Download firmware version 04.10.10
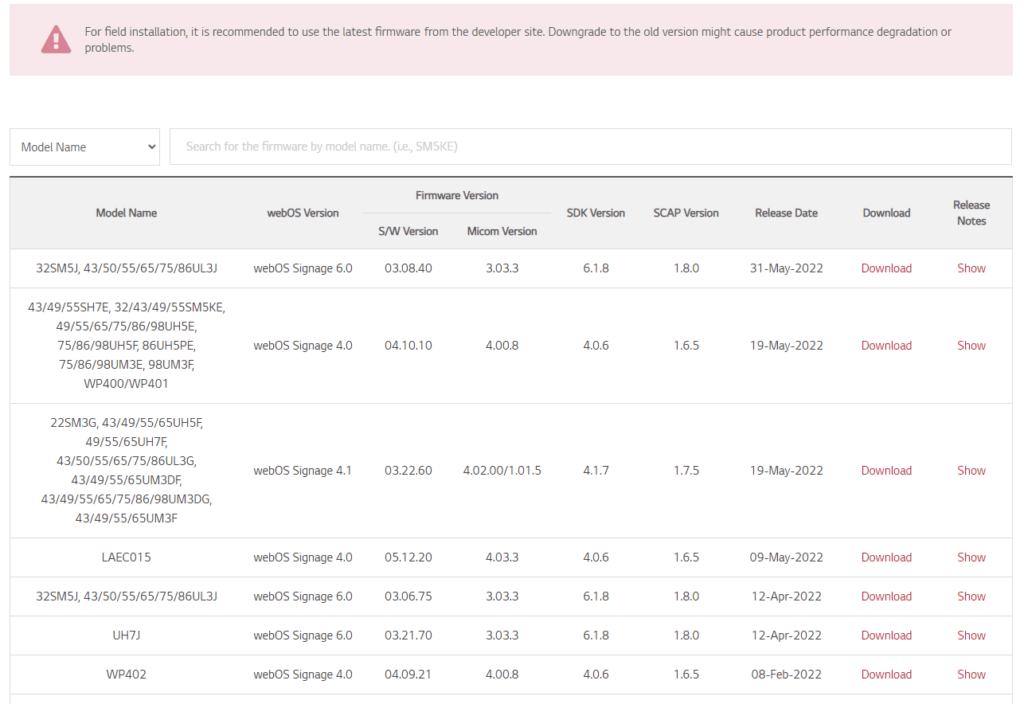This screenshot has width=1024, height=704. [x=886, y=346]
